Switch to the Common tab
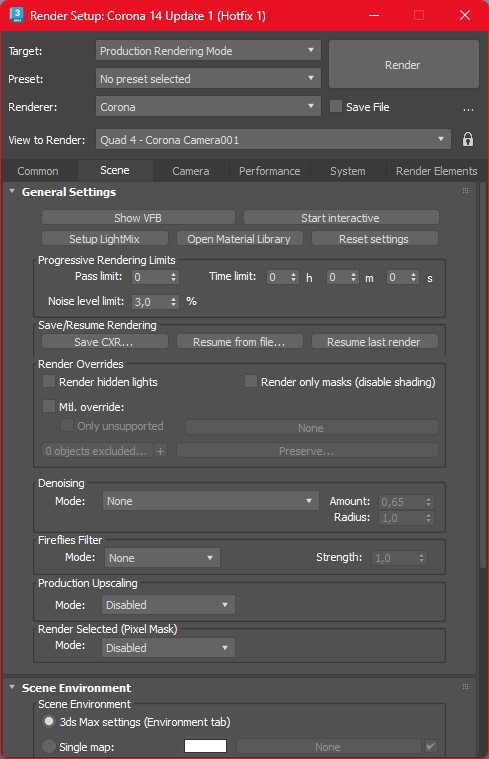This screenshot has width=489, height=759. click(38, 171)
